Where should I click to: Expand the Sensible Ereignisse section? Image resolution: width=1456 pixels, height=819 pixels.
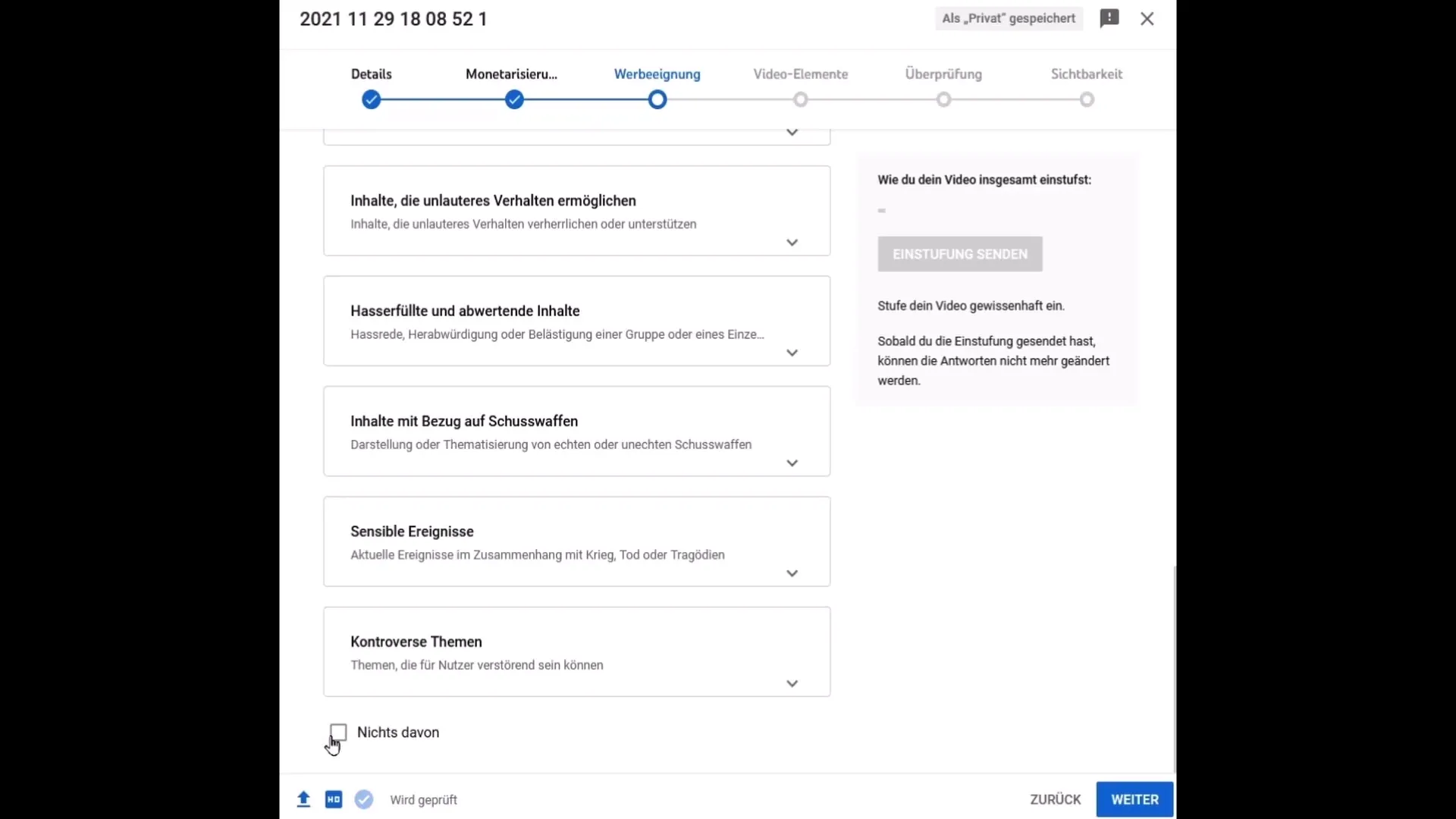click(791, 573)
